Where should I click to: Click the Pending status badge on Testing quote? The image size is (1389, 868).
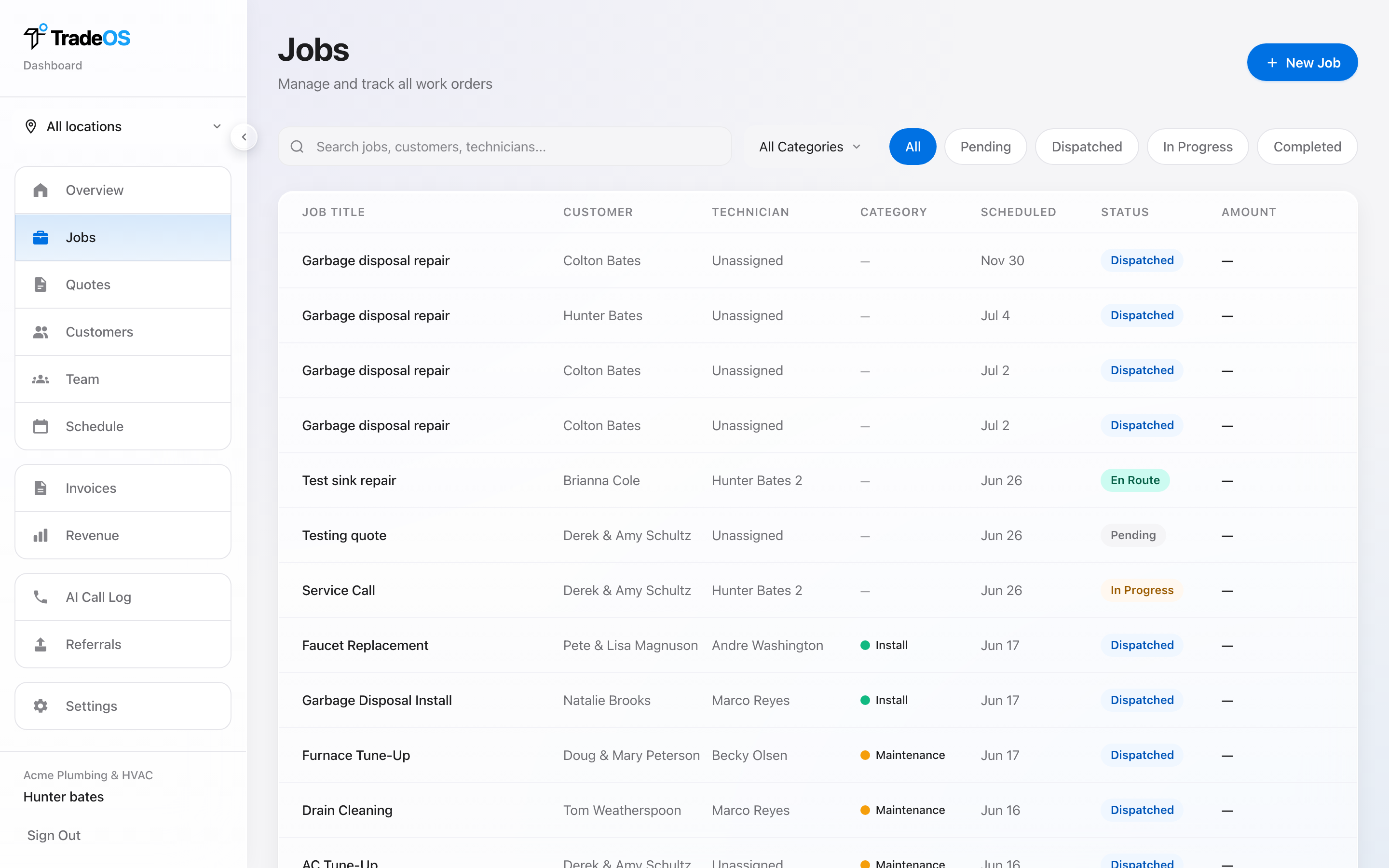point(1133,535)
